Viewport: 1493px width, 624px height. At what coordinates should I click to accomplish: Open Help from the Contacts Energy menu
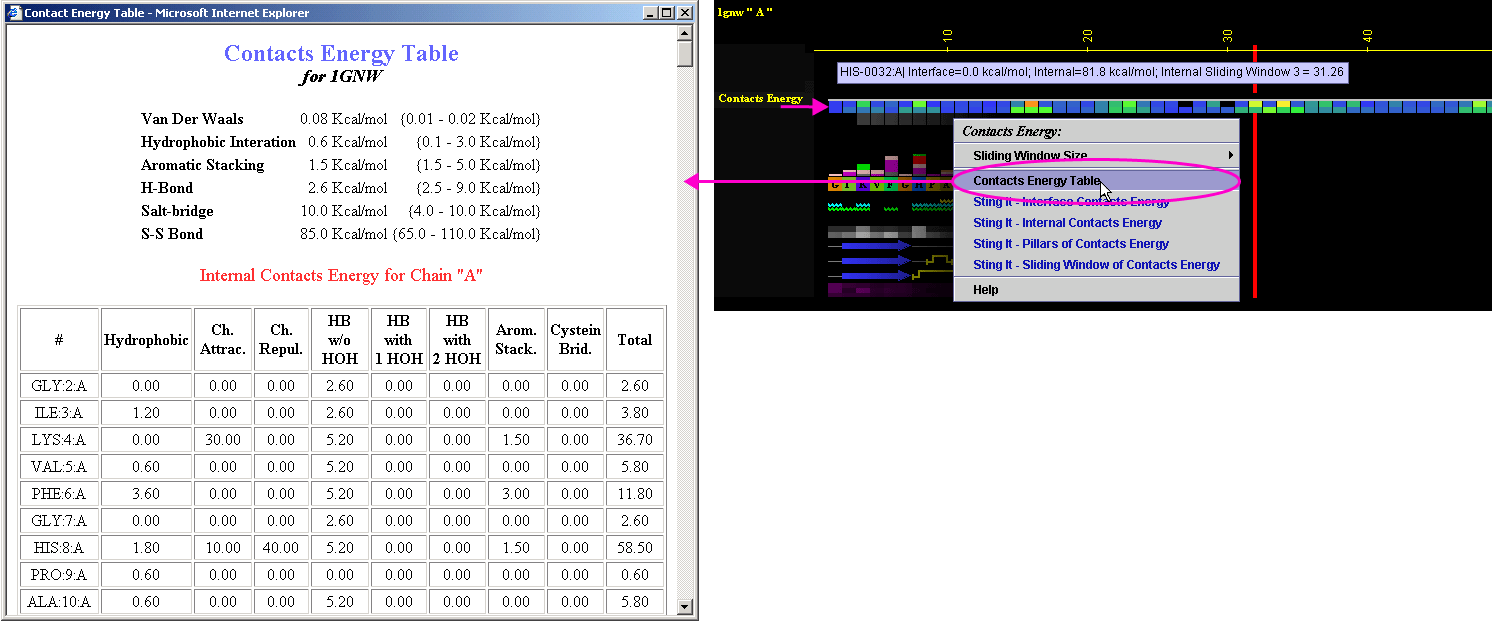tap(1096, 290)
